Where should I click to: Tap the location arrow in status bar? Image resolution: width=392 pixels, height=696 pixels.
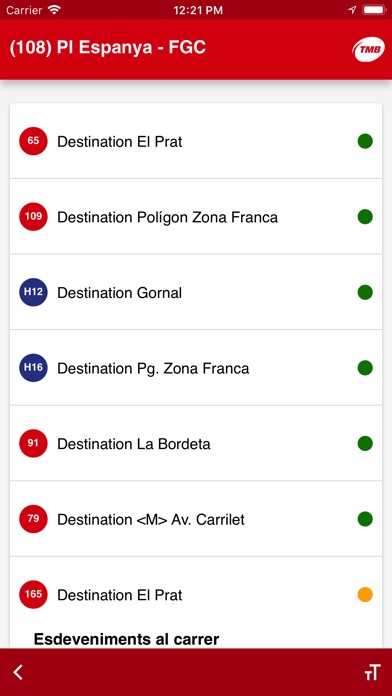coord(352,10)
